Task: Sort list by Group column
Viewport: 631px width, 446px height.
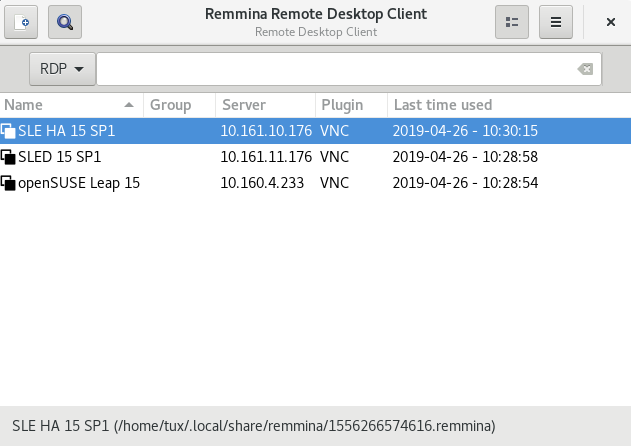Action: point(178,105)
